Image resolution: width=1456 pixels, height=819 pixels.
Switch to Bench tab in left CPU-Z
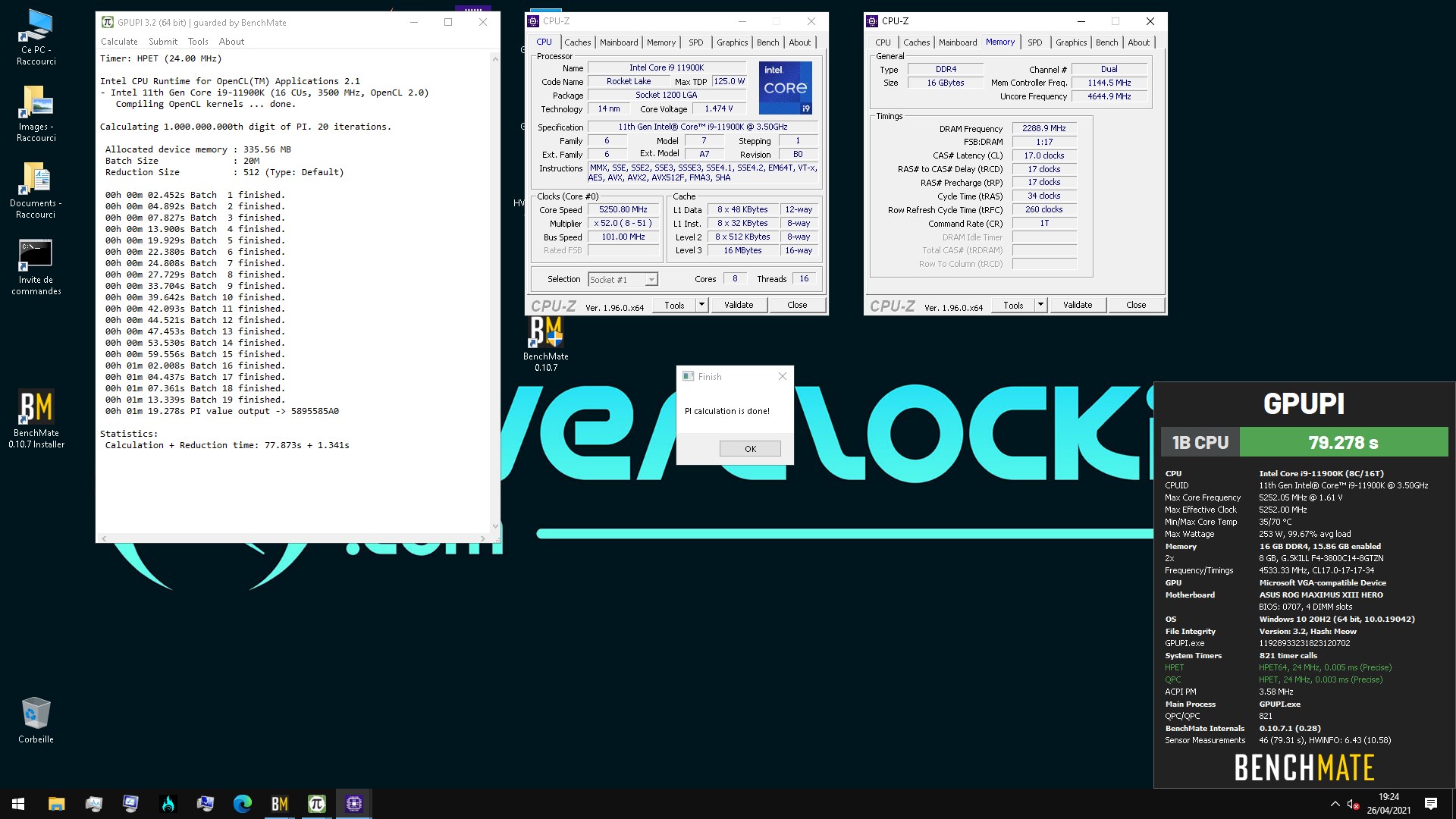(x=767, y=42)
